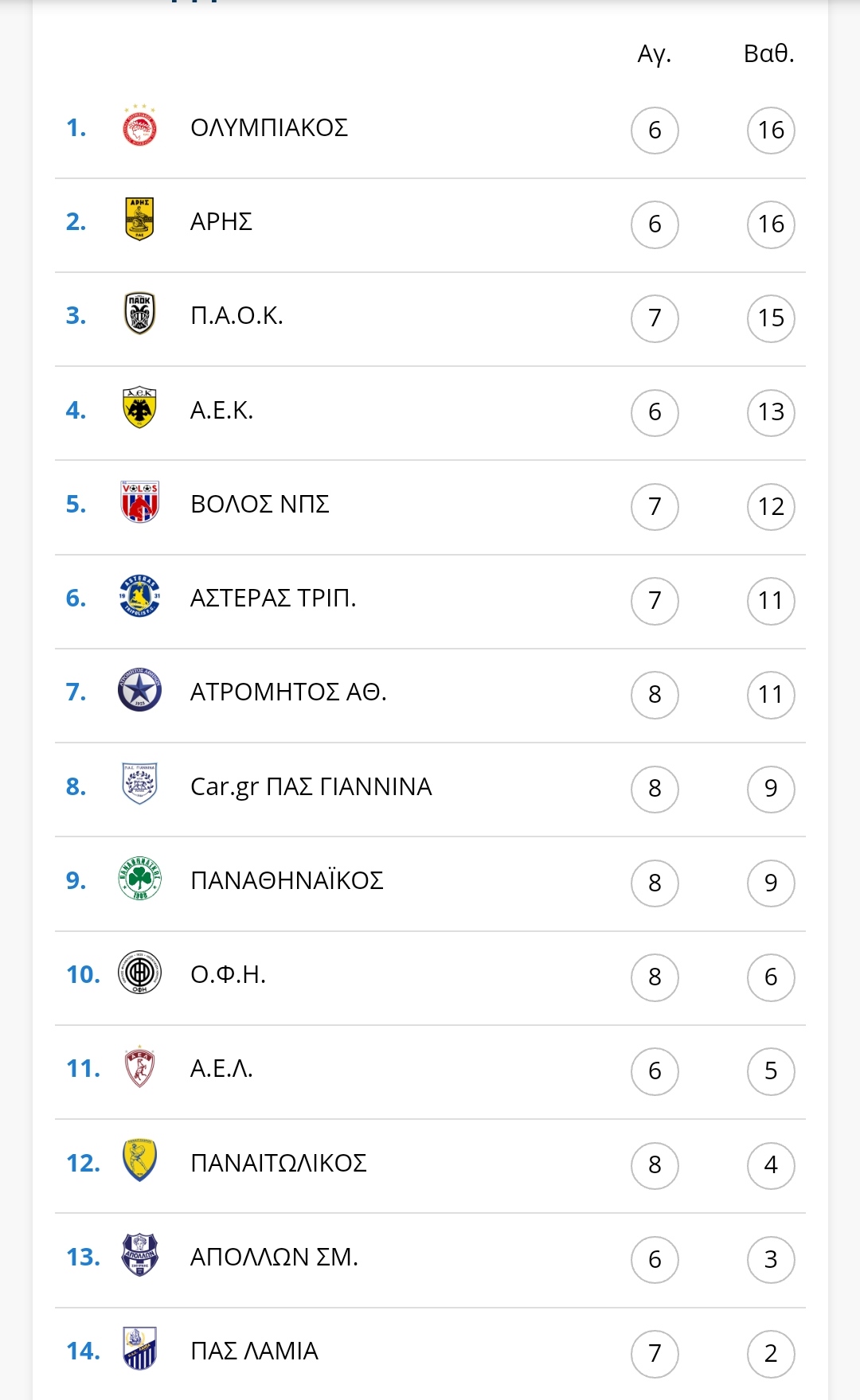Image resolution: width=860 pixels, height=1400 pixels.
Task: Open the Car.gr ΠΑΣ ΓΙΑΝΝΙΝΑ team link
Action: tap(311, 786)
